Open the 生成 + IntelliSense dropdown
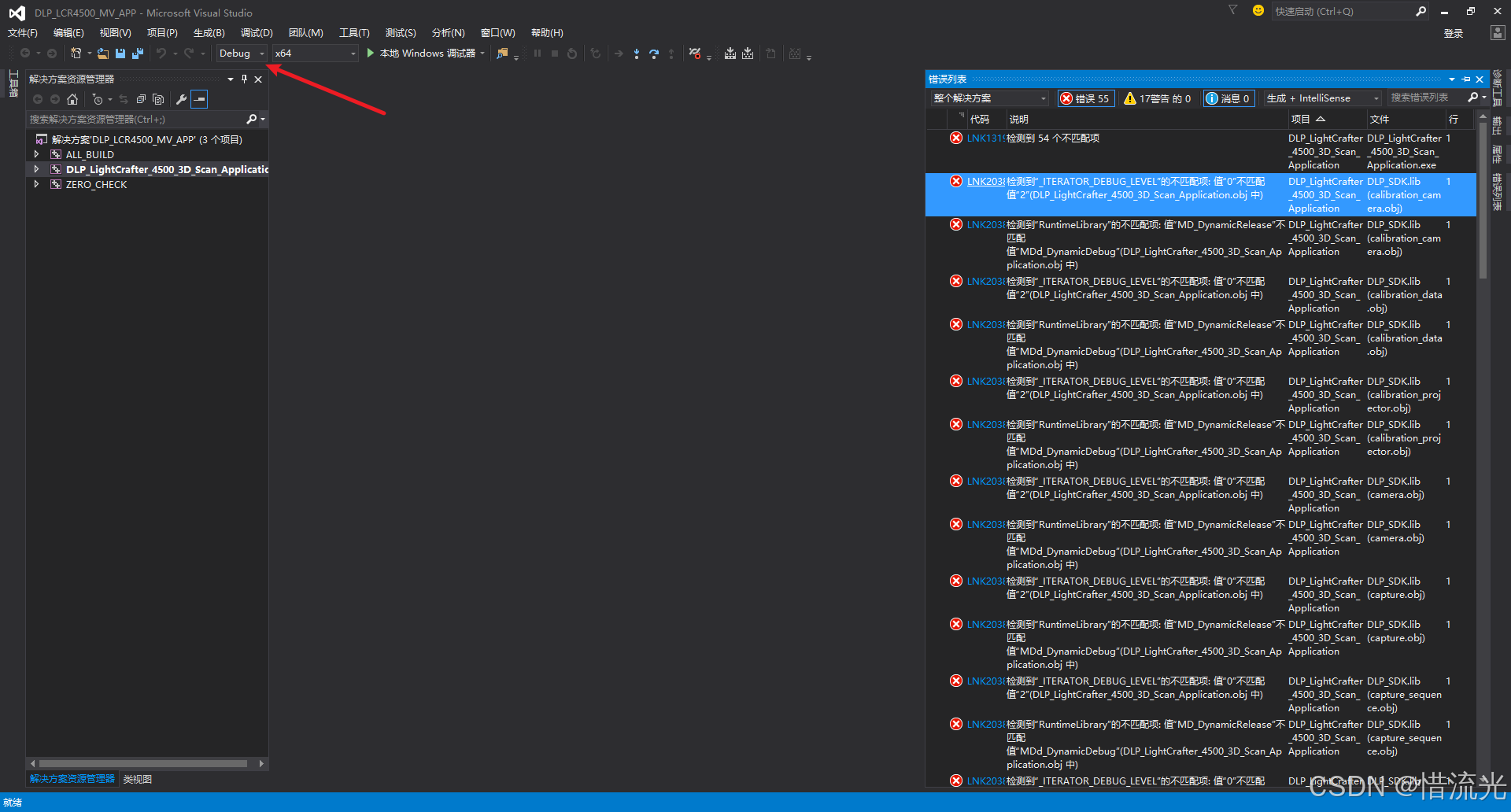The height and width of the screenshot is (812, 1511). coord(1322,98)
